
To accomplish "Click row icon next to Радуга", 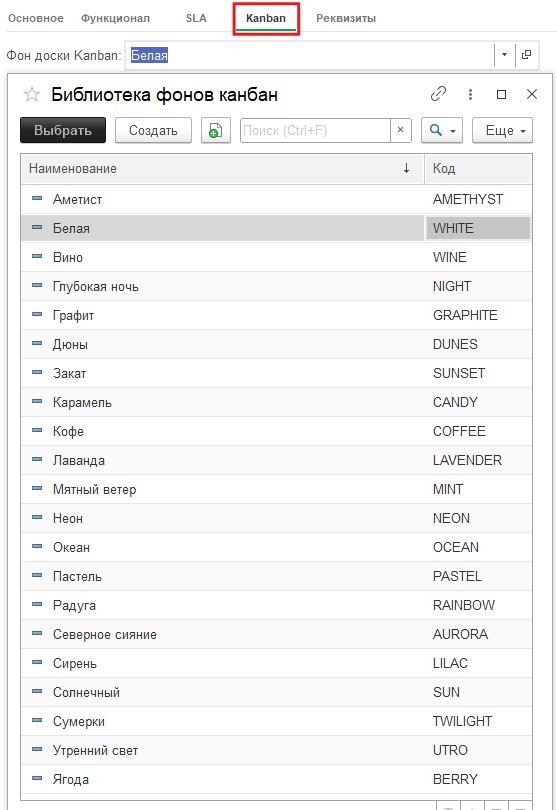I will [x=37, y=604].
